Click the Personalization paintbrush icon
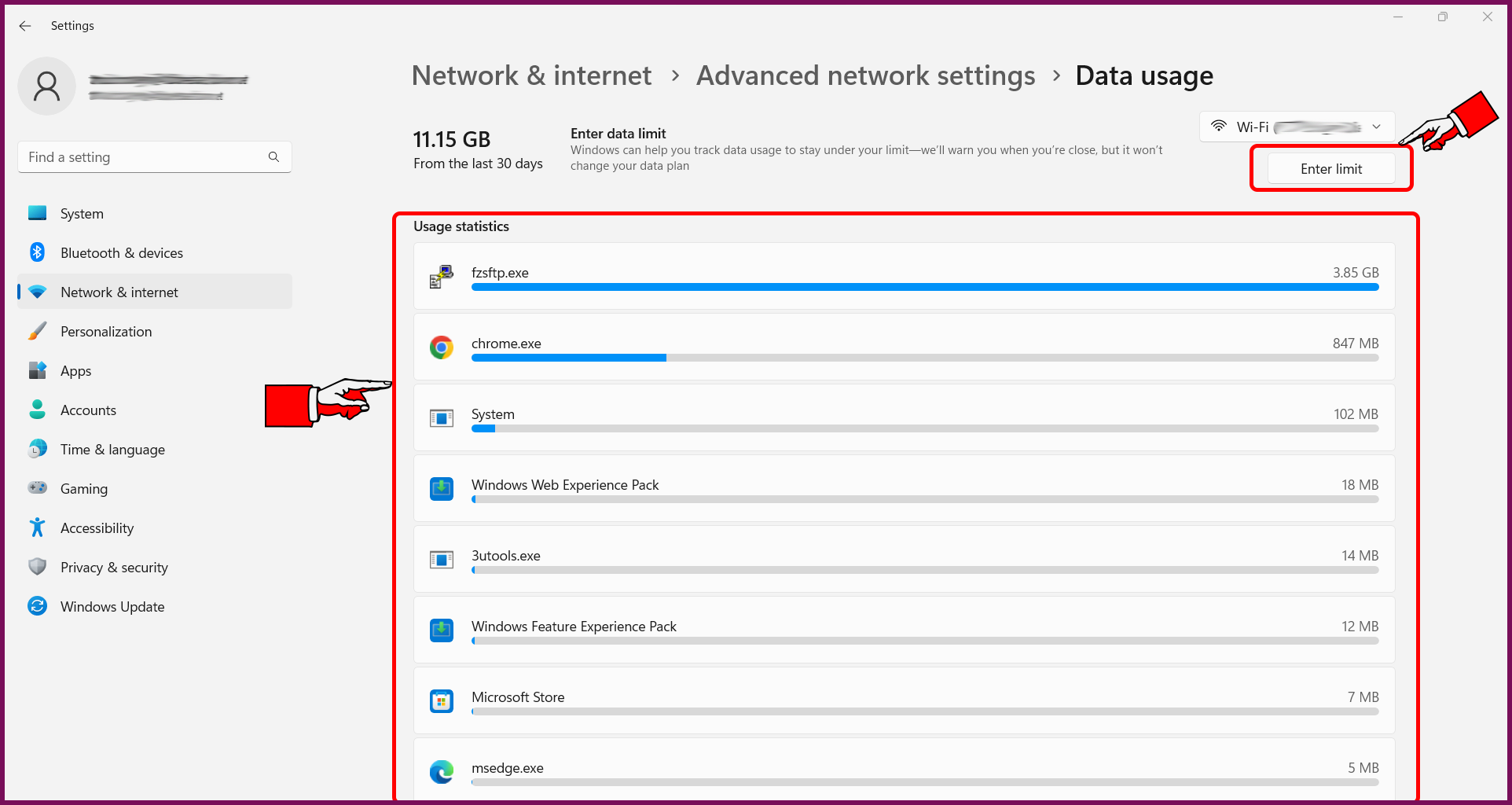This screenshot has height=805, width=1512. (x=37, y=331)
